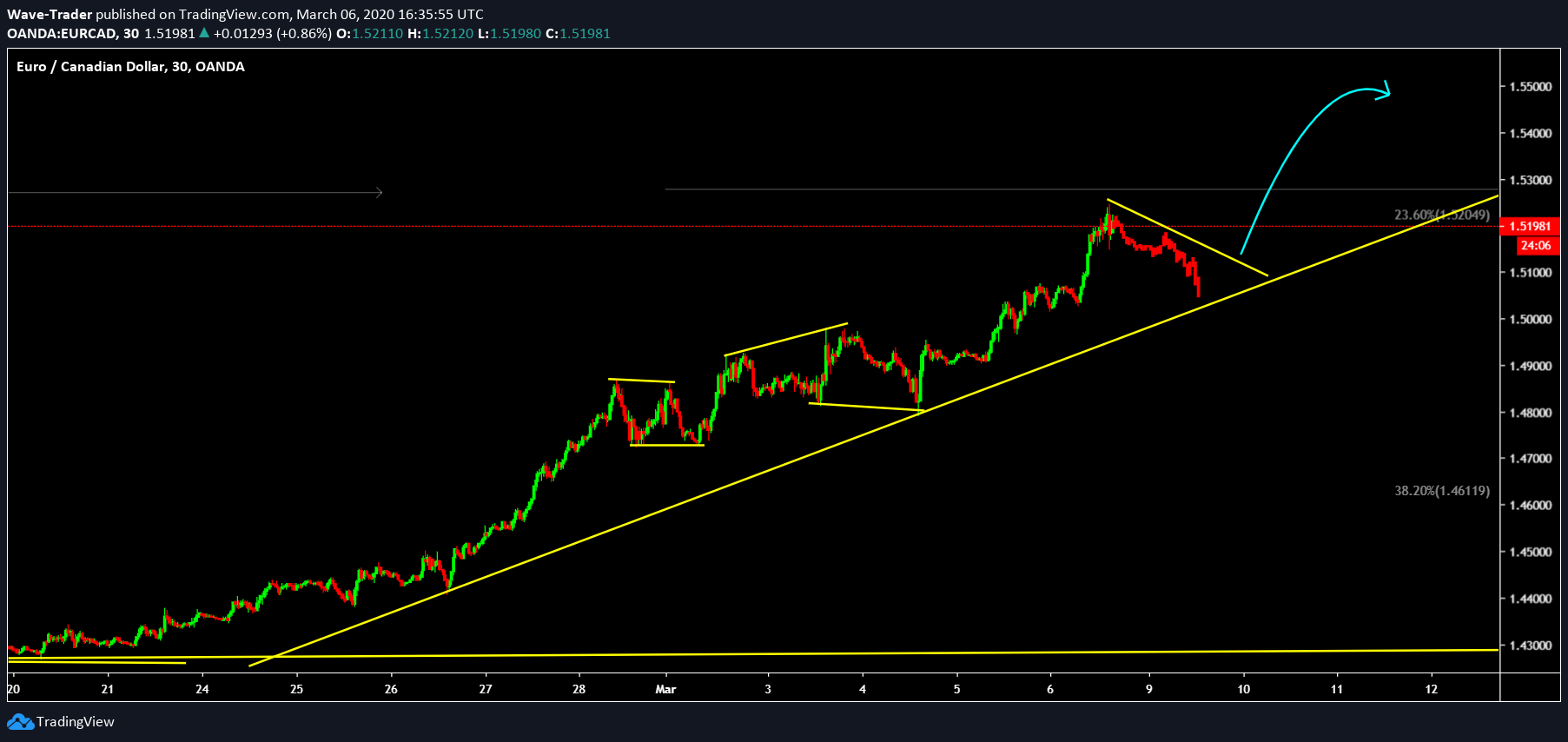Click the 1.44000 price axis label
Viewport: 1568px width, 742px height.
coord(1531,599)
